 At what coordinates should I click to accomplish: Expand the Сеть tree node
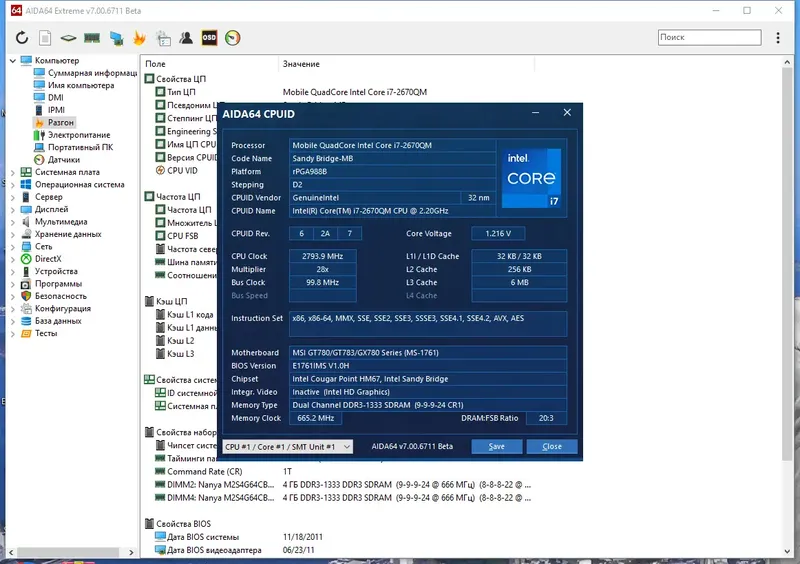point(13,247)
